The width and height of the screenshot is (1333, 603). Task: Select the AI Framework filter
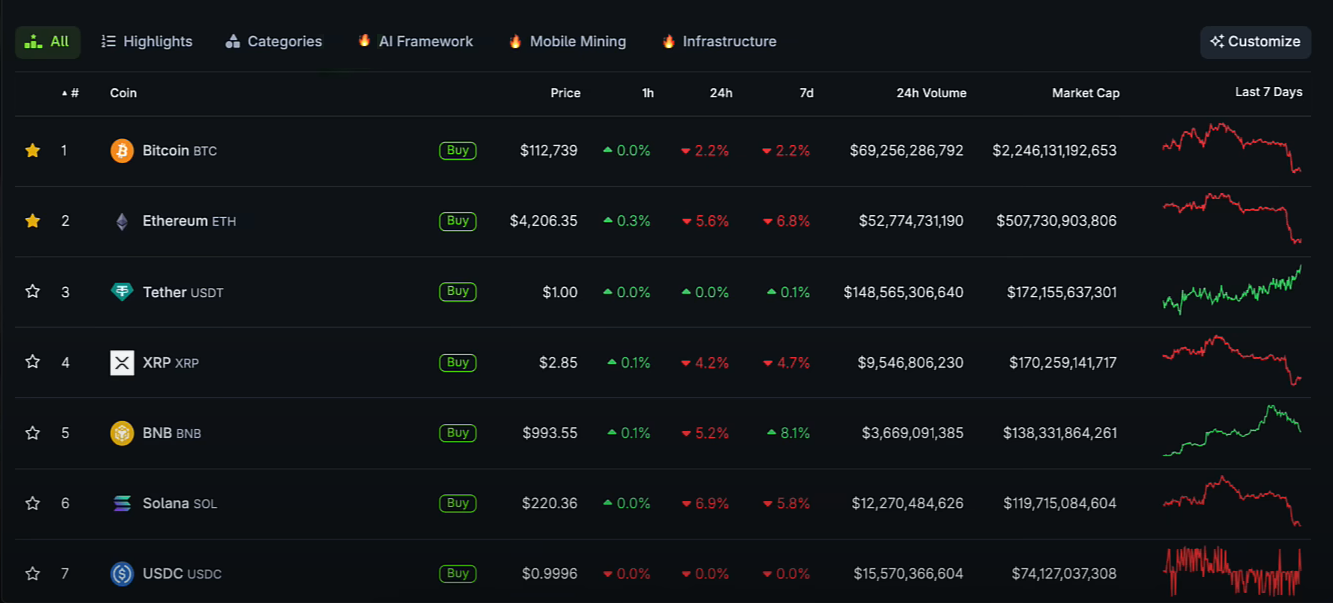click(415, 42)
